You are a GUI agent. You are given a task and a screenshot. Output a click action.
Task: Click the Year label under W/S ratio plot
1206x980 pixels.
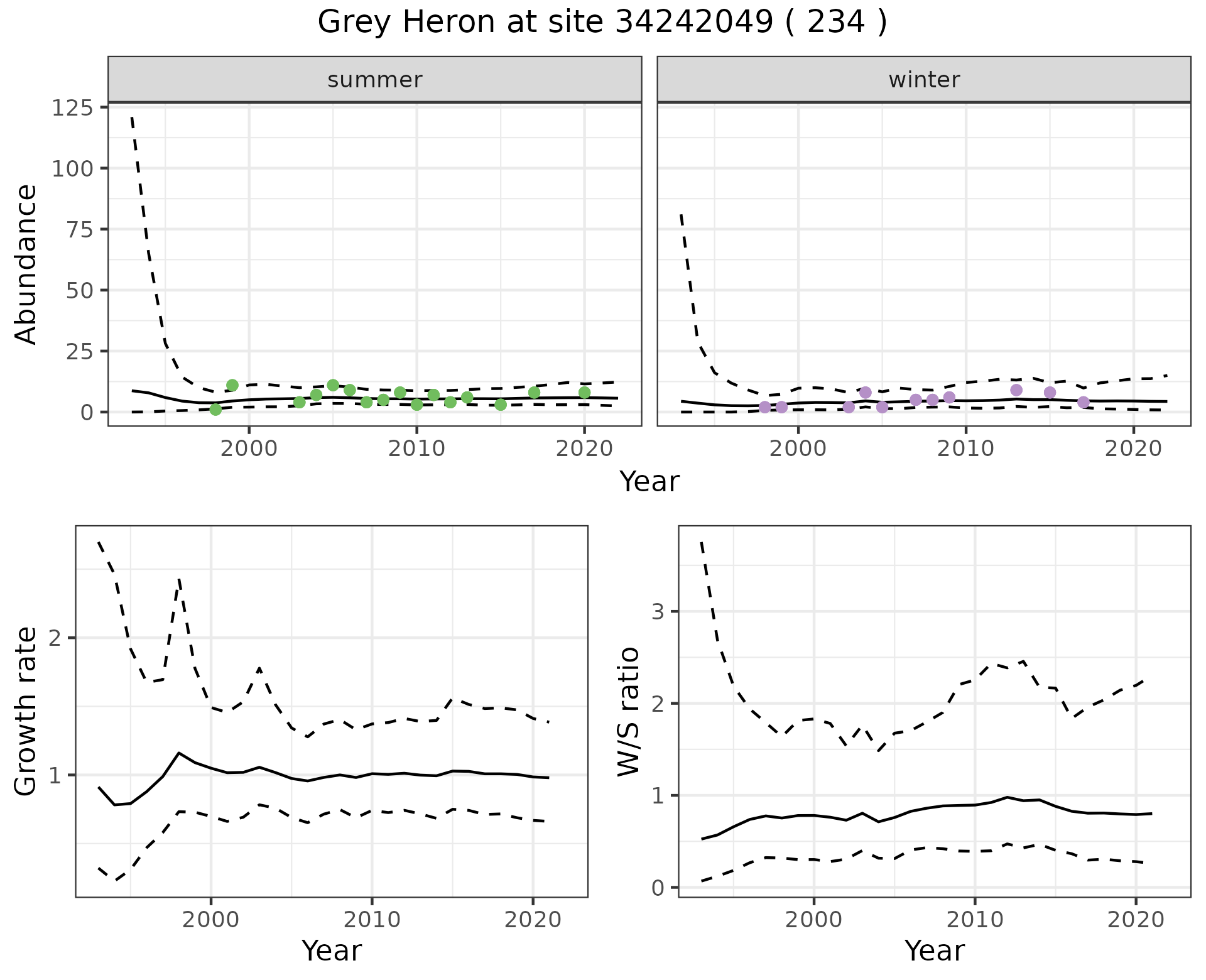pyautogui.click(x=934, y=950)
